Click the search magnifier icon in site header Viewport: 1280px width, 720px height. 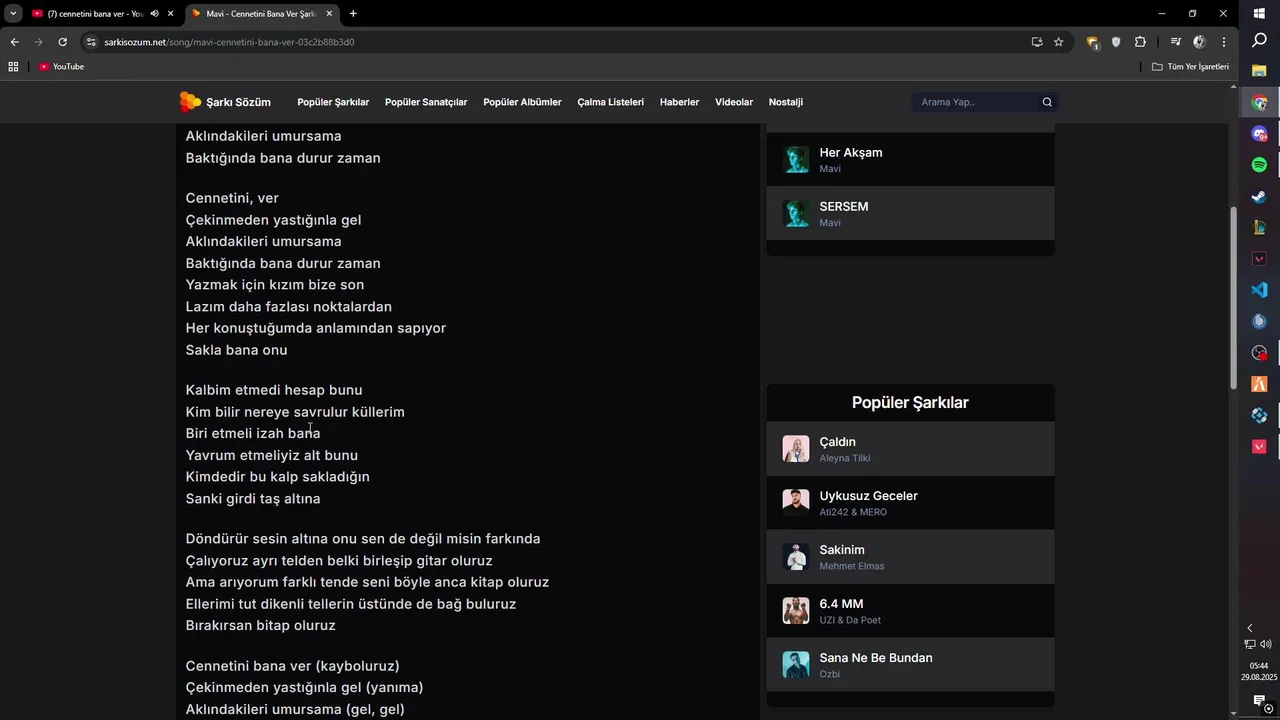[x=1047, y=102]
